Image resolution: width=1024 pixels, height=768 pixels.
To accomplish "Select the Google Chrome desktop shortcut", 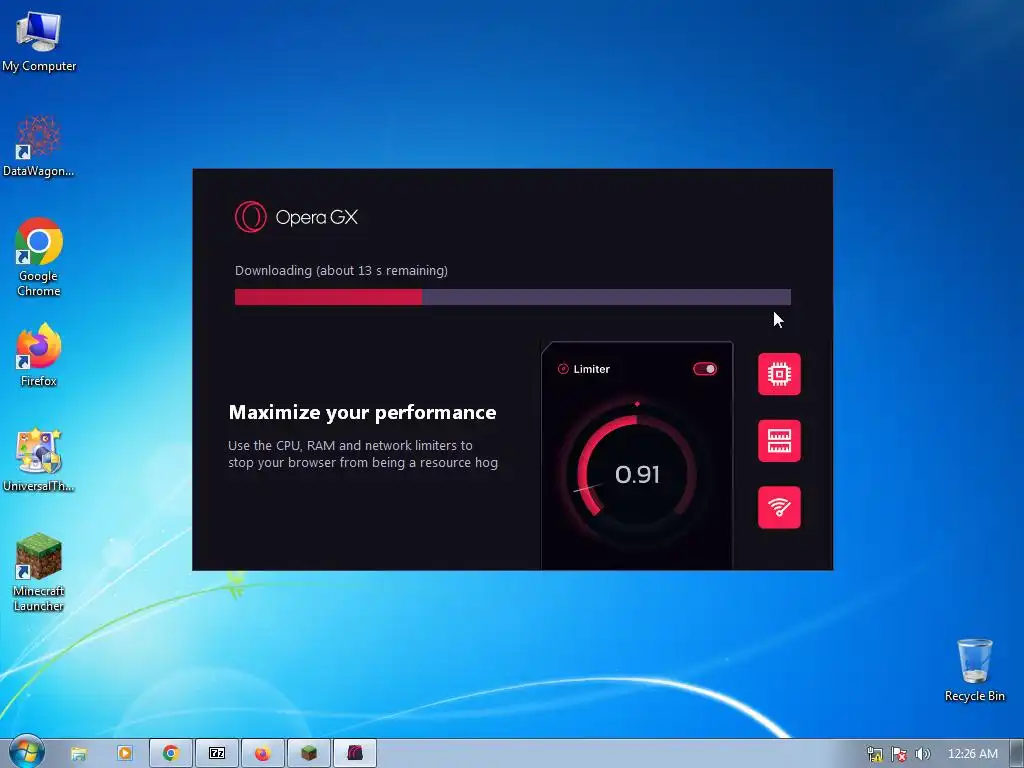I will [39, 257].
